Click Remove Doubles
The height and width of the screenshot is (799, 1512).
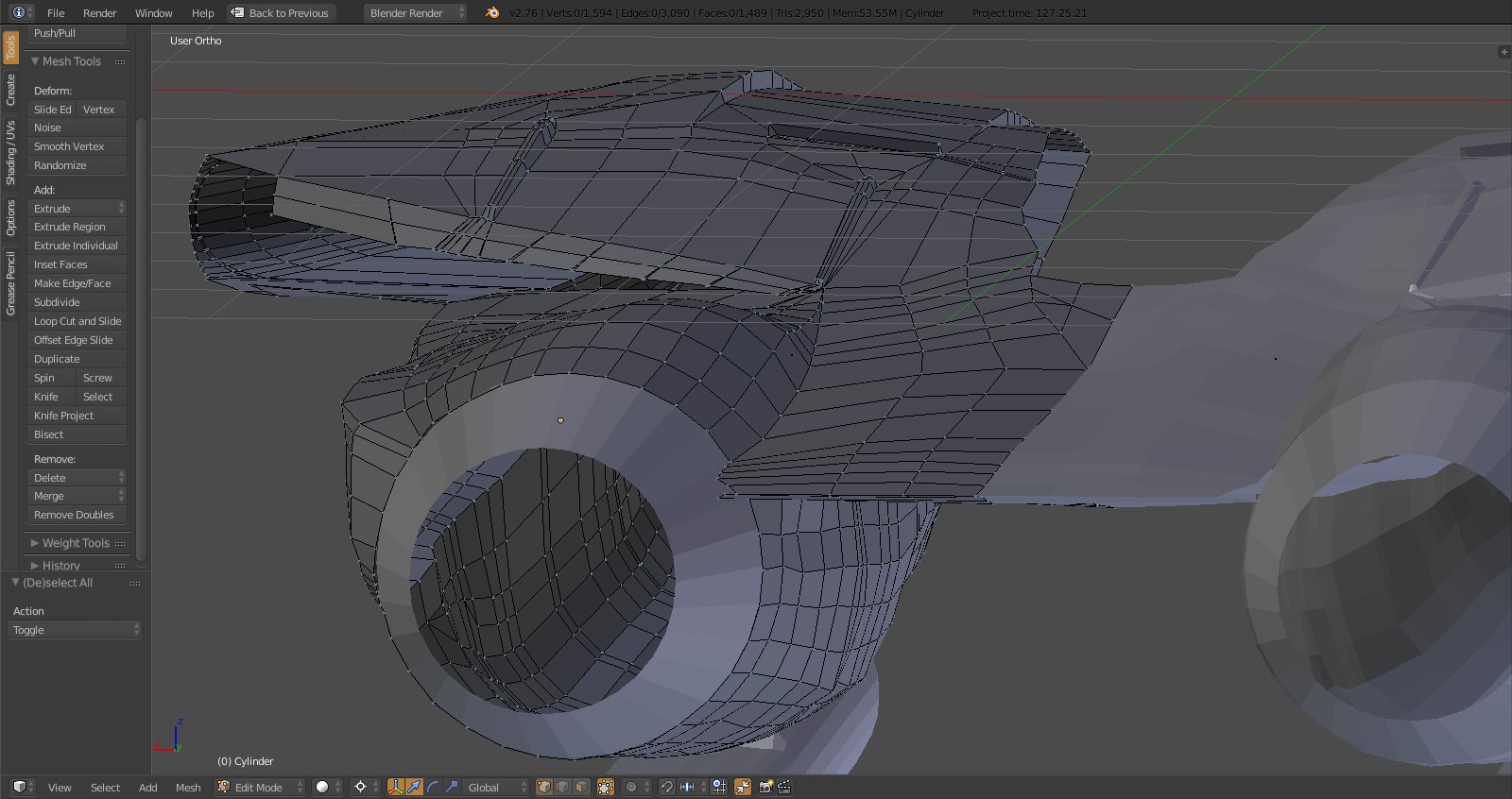pyautogui.click(x=76, y=515)
